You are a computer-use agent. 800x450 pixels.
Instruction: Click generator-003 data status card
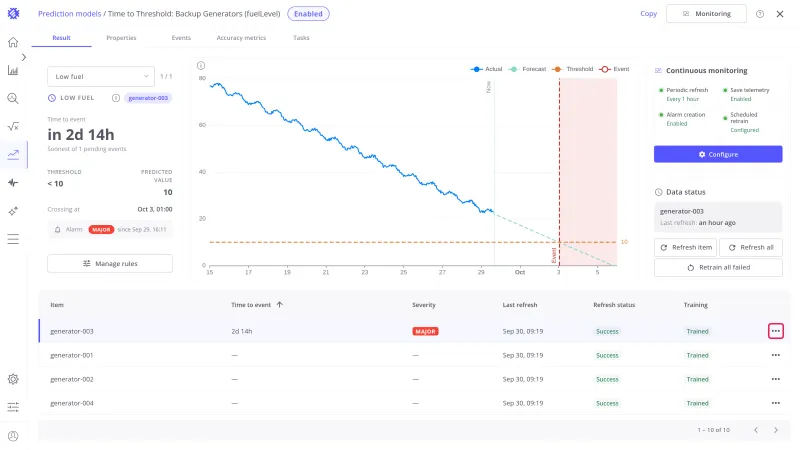718,217
